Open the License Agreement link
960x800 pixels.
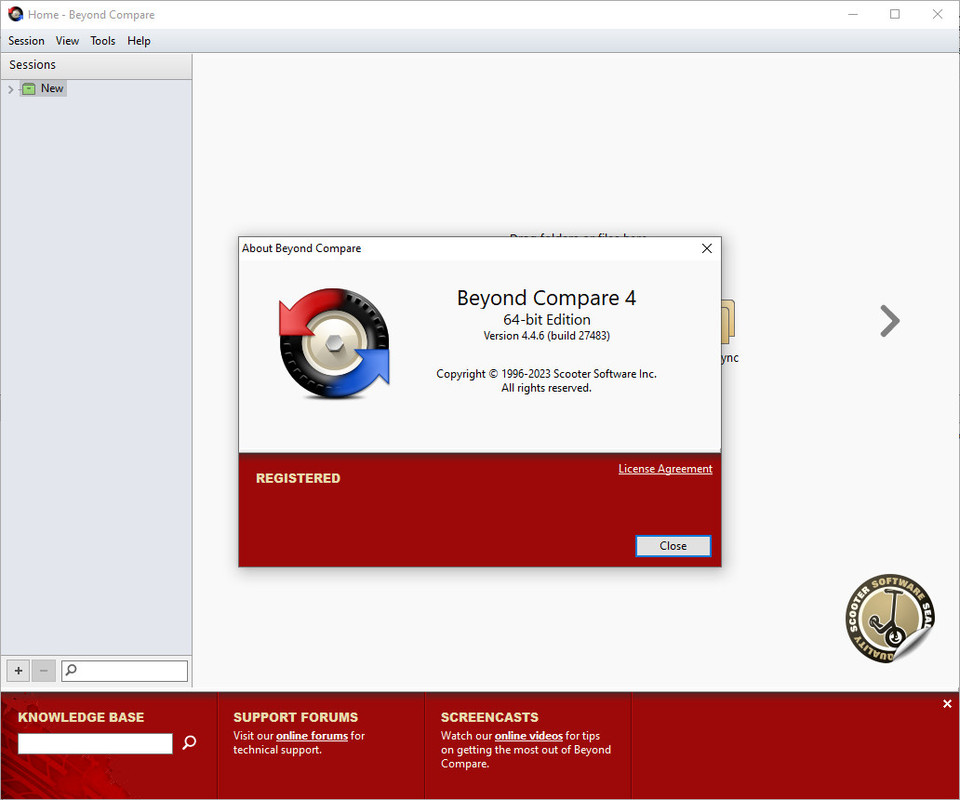point(665,469)
